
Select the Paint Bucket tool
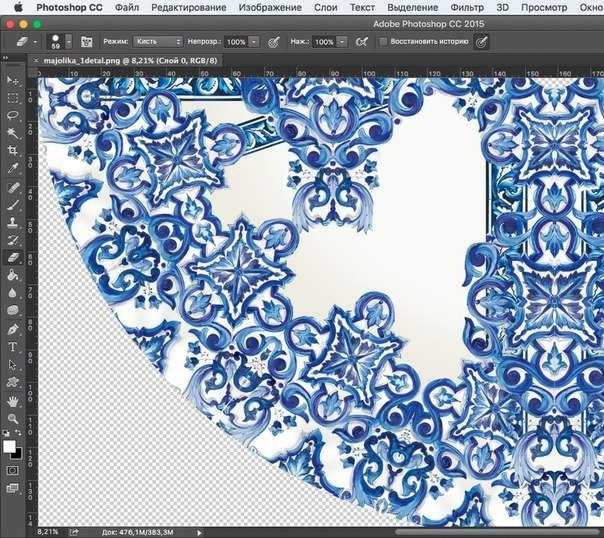click(x=12, y=275)
